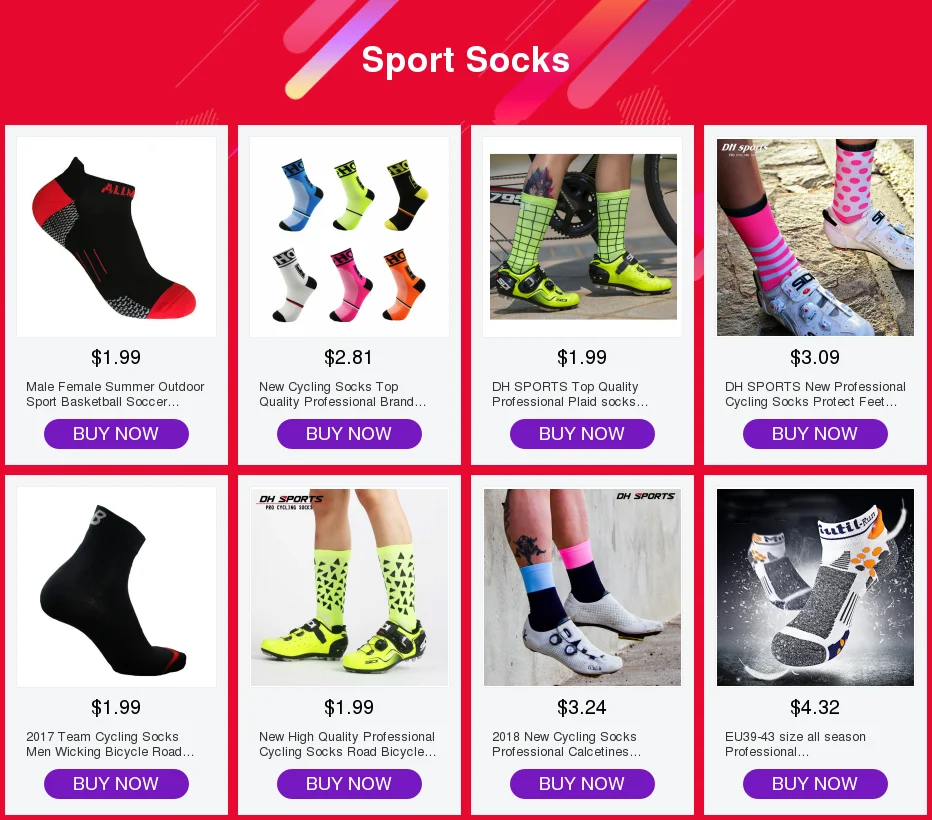View the pink polka dot socks photo
Viewport: 932px width, 820px height.
coord(815,237)
